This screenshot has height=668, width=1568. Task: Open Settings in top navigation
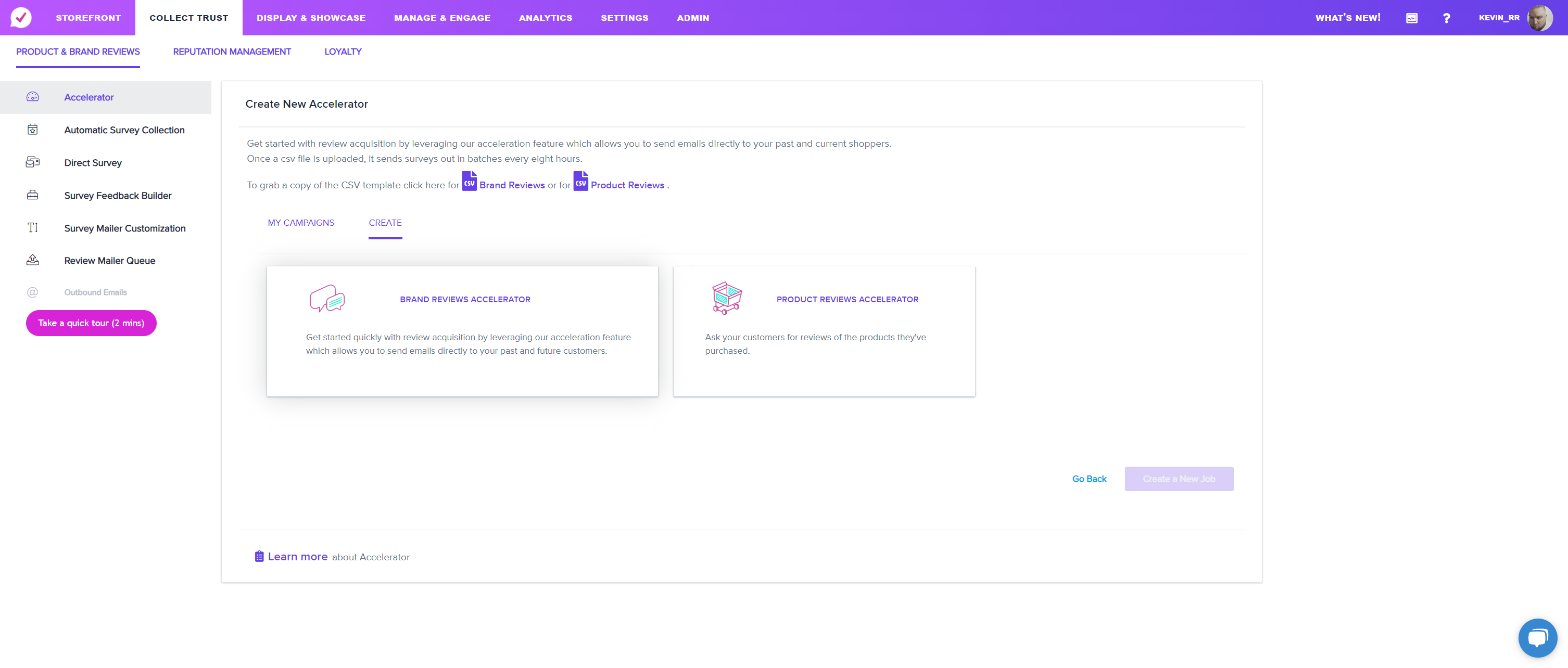[625, 18]
